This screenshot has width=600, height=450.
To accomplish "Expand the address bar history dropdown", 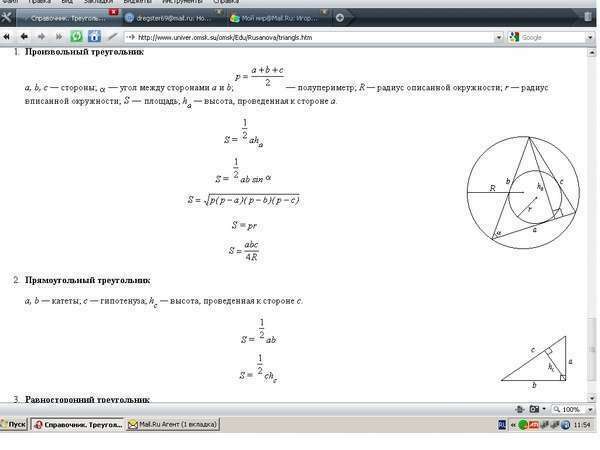I will pyautogui.click(x=499, y=38).
